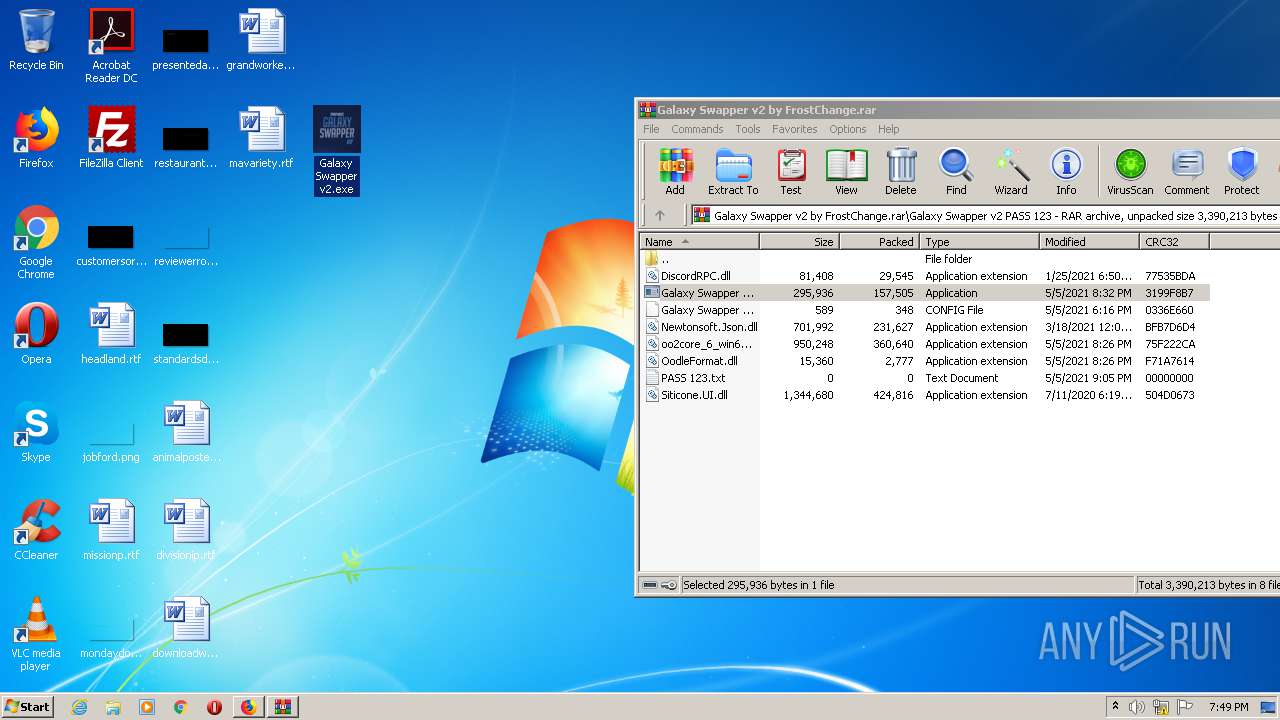Go up one folder level in WinRAR
The height and width of the screenshot is (720, 1280).
coord(660,215)
